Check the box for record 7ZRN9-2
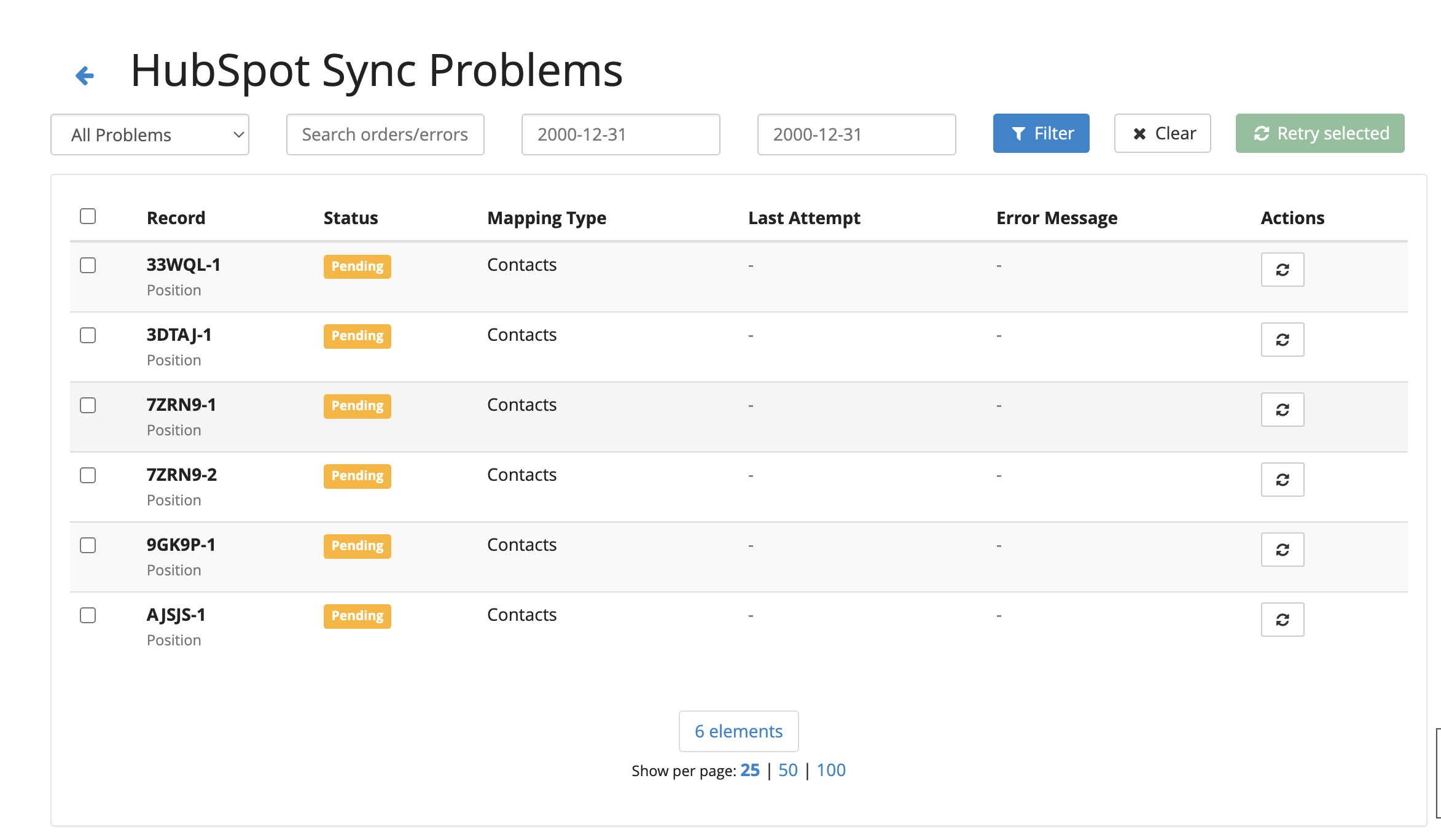The height and width of the screenshot is (840, 1441). (88, 475)
